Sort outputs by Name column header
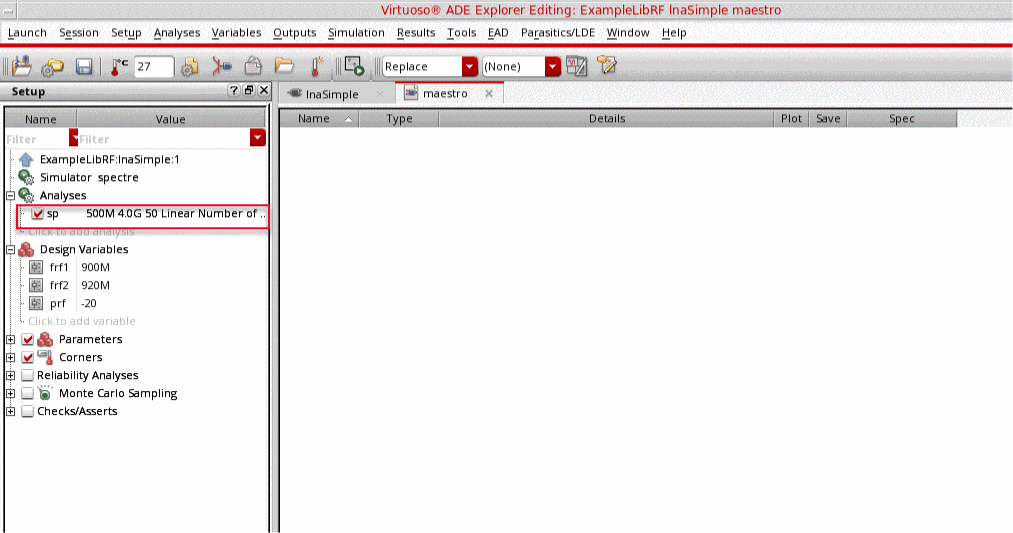The image size is (1013, 533). 319,119
